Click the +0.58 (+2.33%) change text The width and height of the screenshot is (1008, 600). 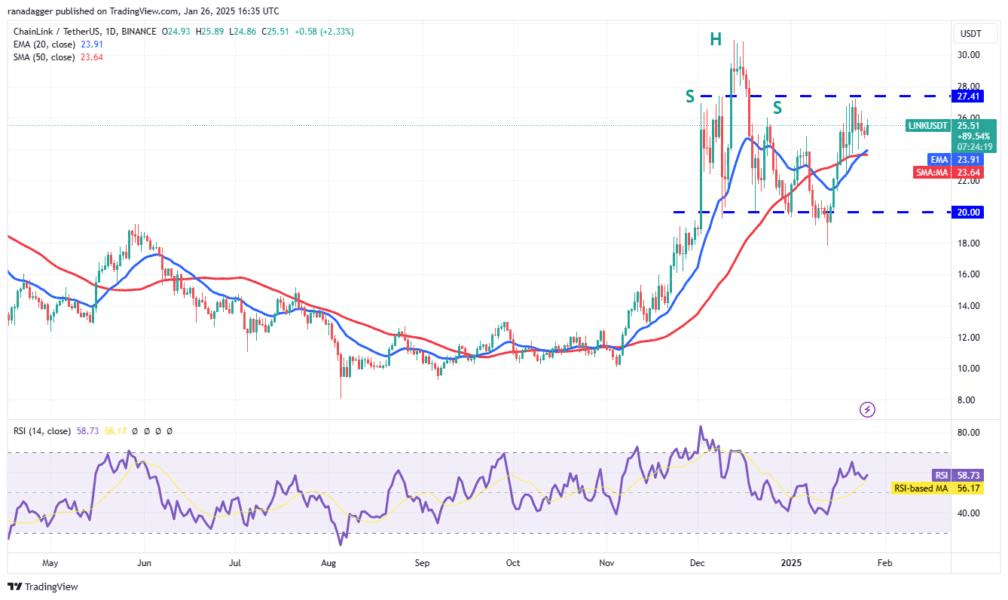(325, 32)
